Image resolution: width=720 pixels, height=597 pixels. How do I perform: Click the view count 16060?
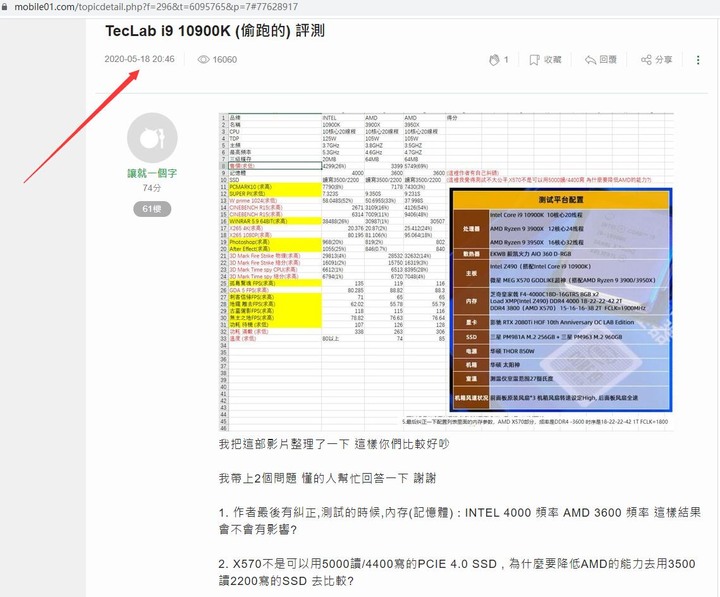(225, 59)
